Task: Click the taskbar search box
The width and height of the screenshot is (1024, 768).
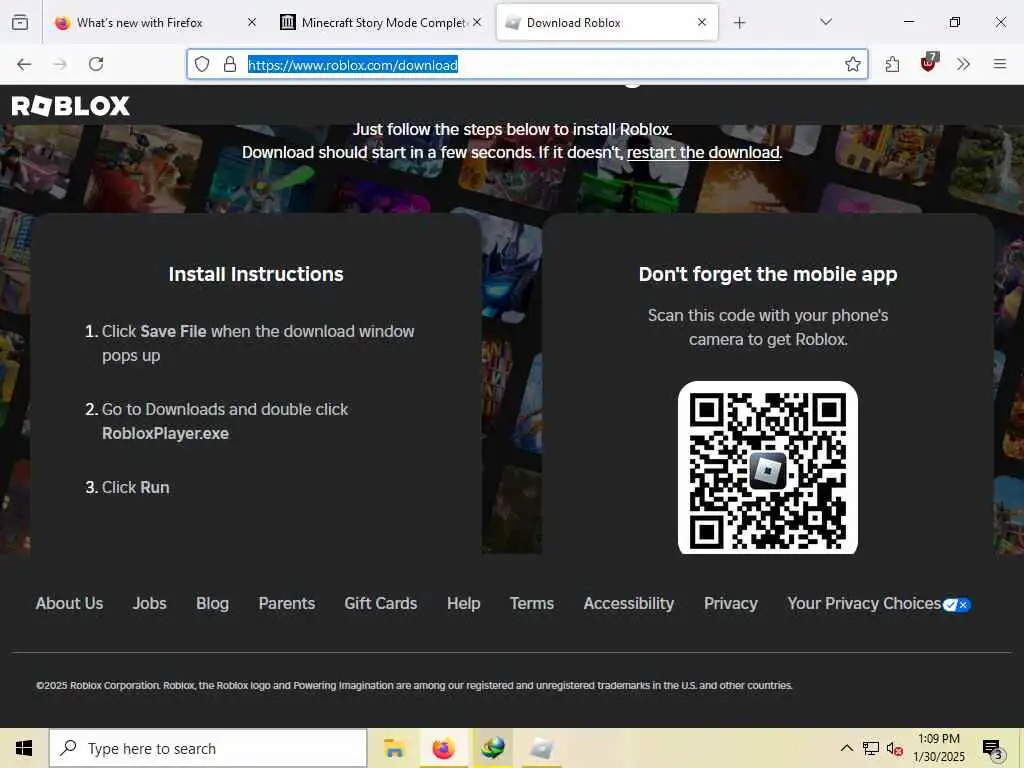Action: pos(208,748)
